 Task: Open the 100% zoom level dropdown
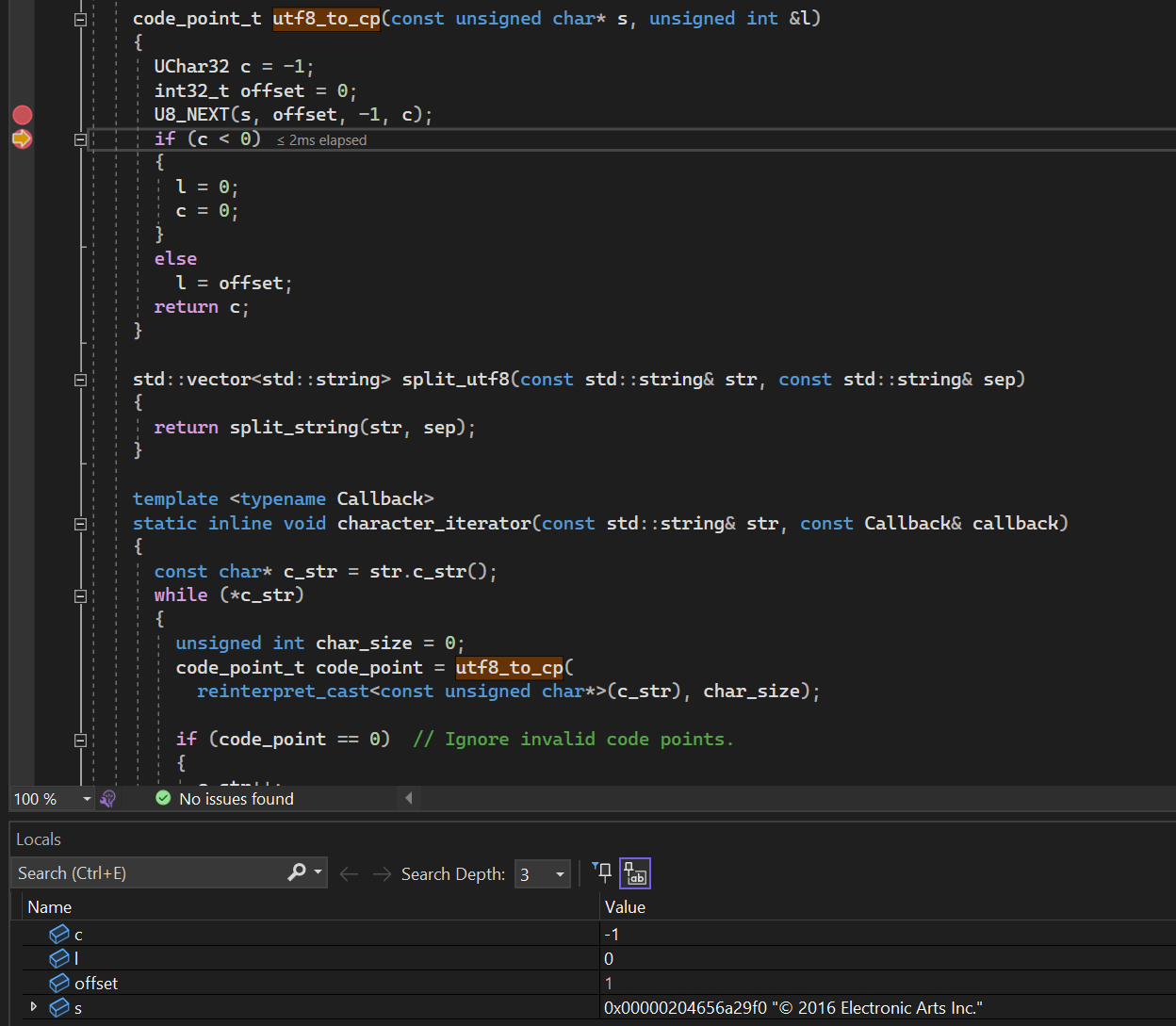tap(86, 798)
